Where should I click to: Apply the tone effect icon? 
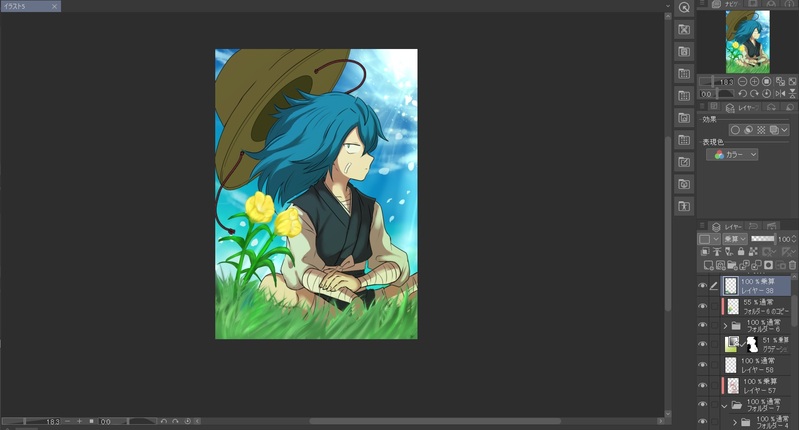coord(761,130)
